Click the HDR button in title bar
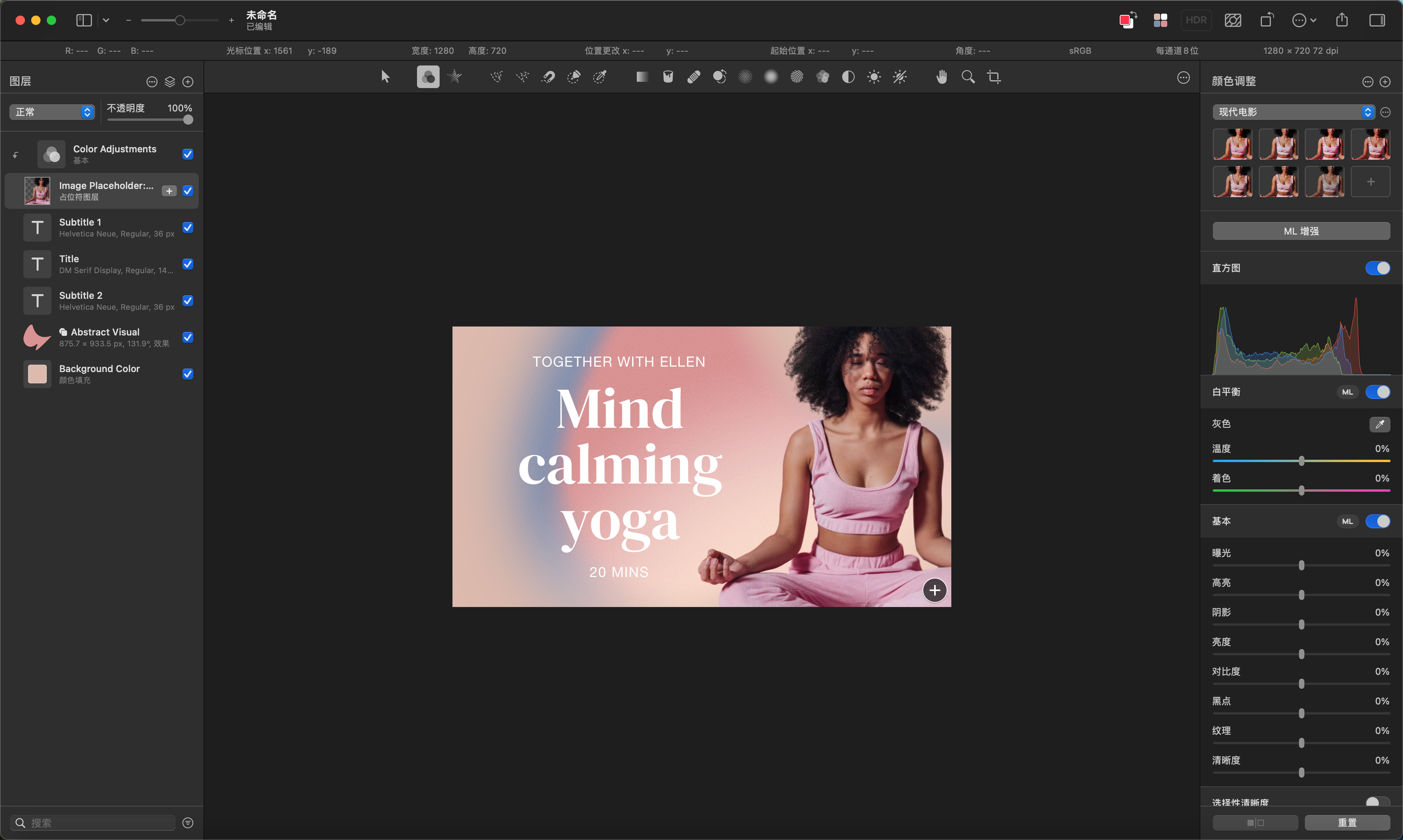Viewport: 1403px width, 840px height. click(1196, 20)
